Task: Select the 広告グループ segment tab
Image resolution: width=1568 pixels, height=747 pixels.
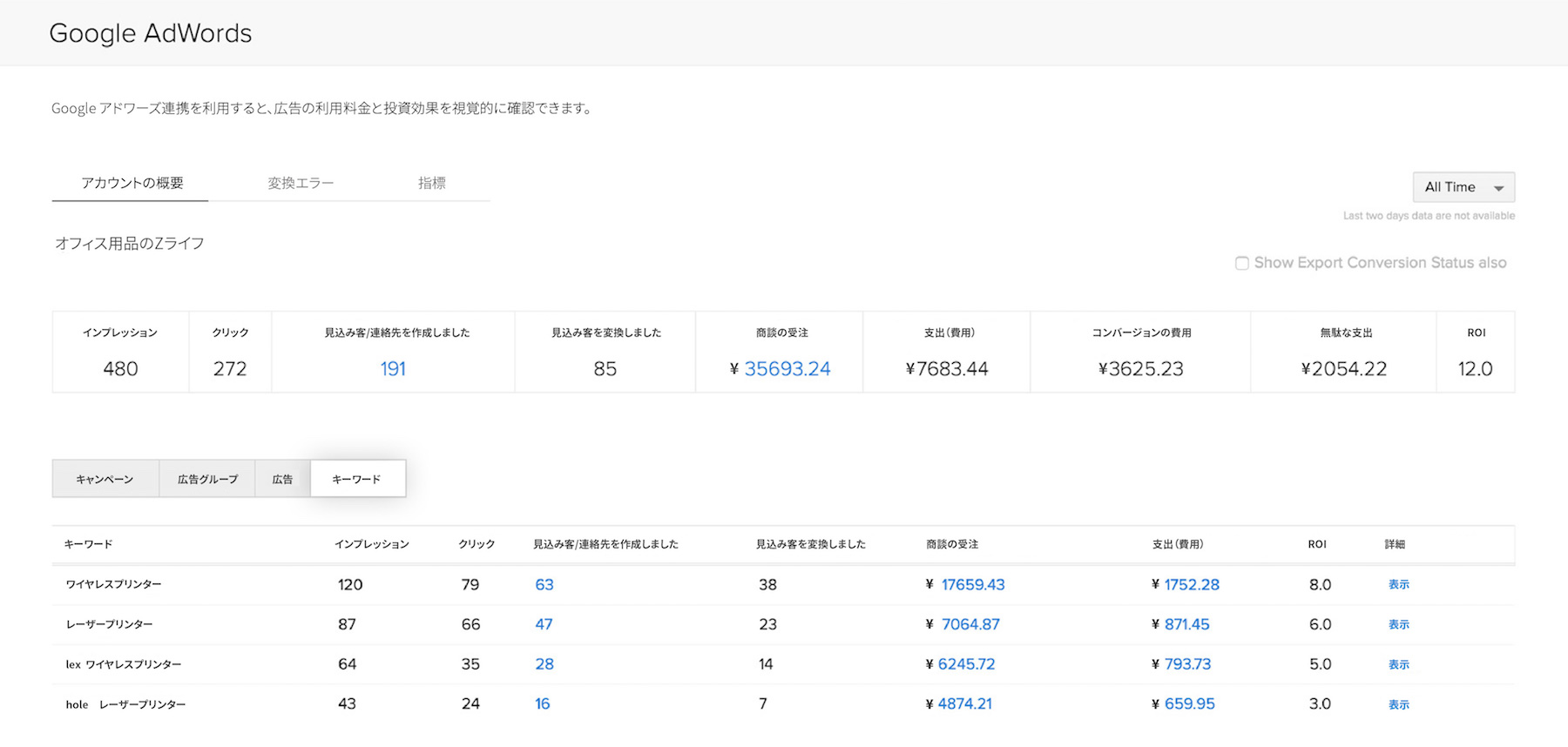Action: [x=207, y=479]
